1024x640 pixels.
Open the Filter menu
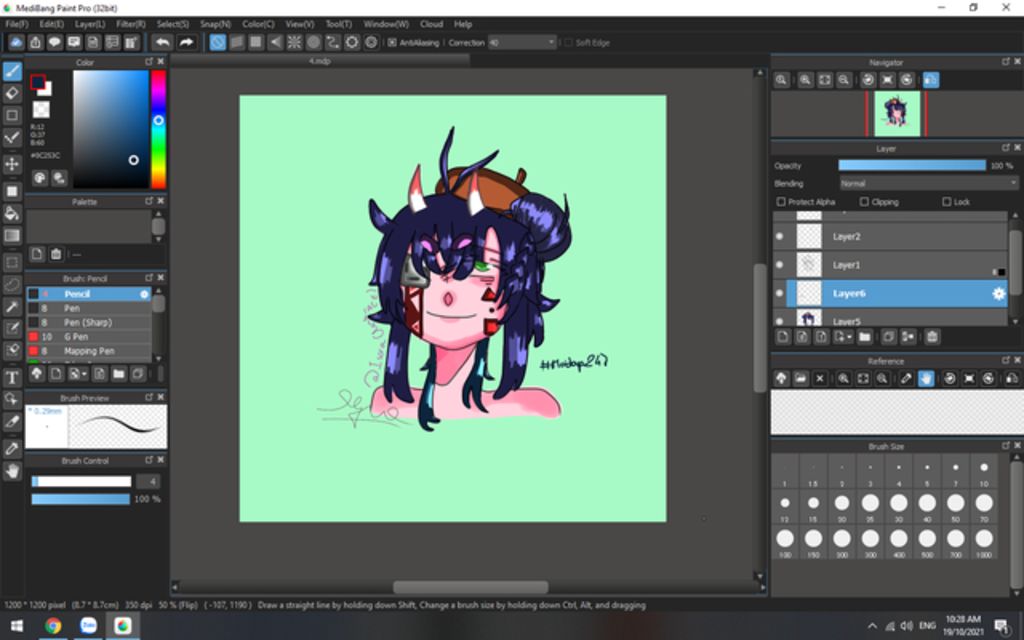click(x=131, y=24)
